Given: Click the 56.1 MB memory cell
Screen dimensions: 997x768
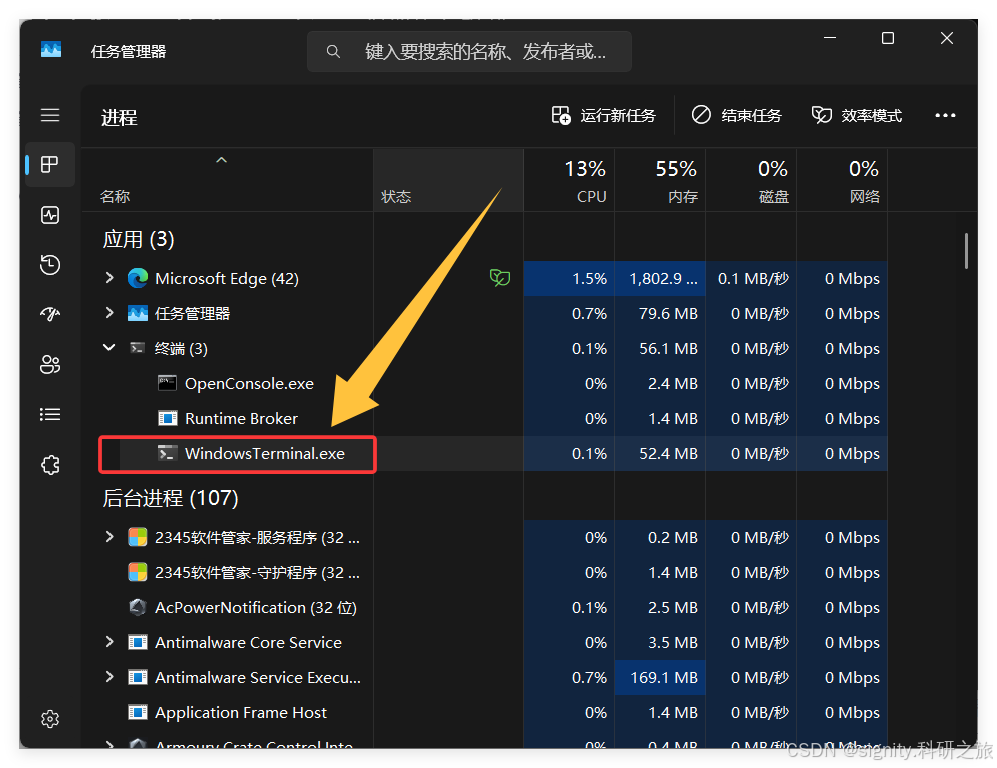Looking at the screenshot, I should coord(660,348).
